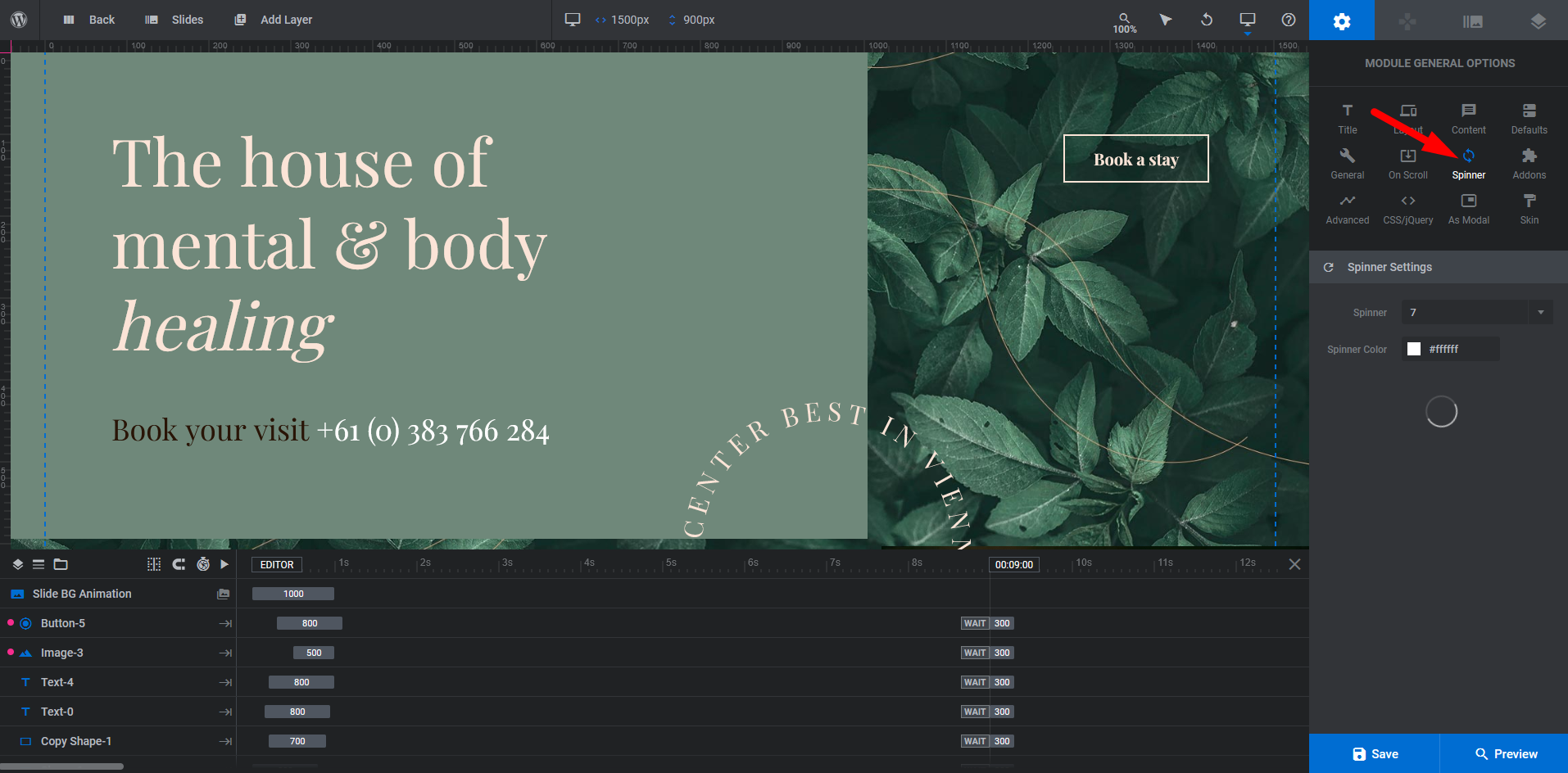Open the Add Layer menu
Image resolution: width=1568 pixels, height=773 pixels.
click(x=274, y=20)
